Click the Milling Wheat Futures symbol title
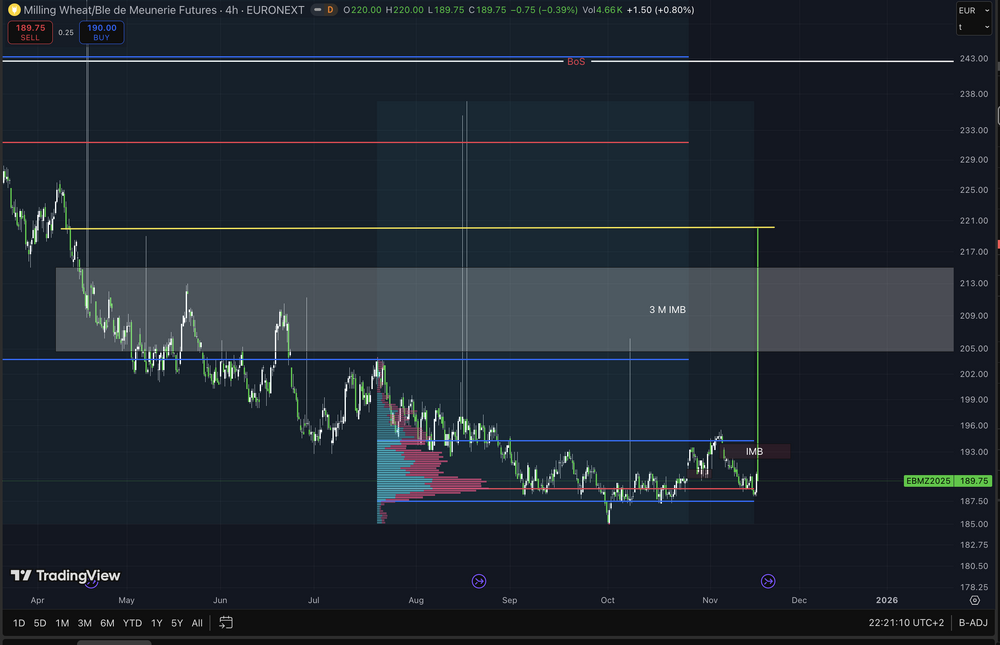This screenshot has width=1000, height=645. [164, 10]
